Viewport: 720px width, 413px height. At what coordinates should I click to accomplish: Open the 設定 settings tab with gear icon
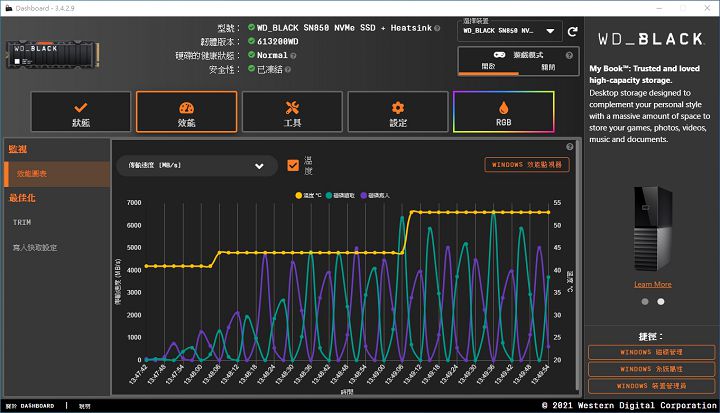click(x=398, y=118)
